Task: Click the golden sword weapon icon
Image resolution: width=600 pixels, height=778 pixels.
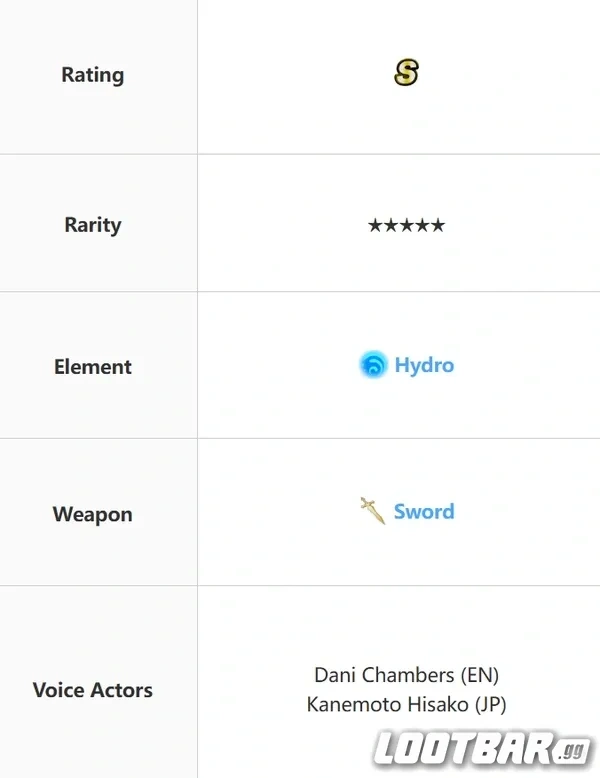Action: [373, 511]
